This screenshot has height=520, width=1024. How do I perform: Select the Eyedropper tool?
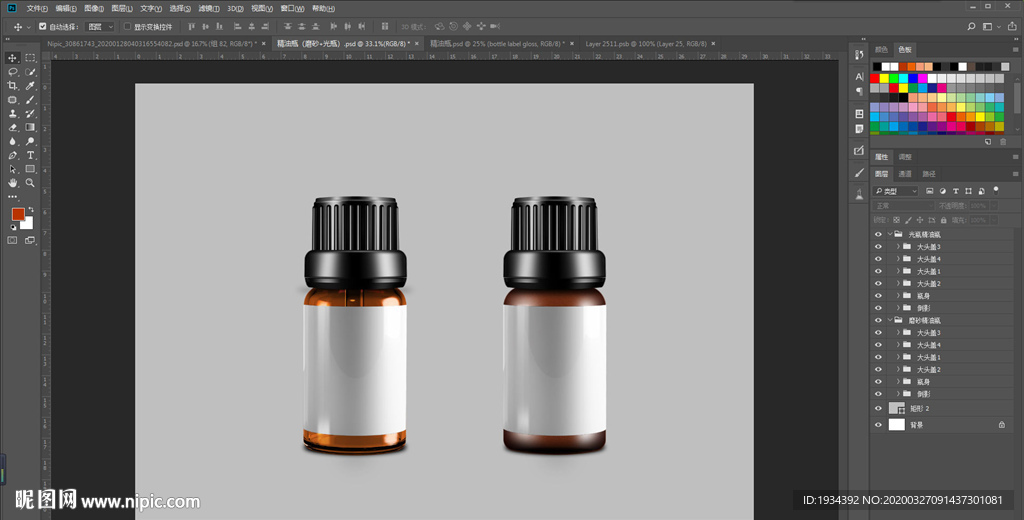tap(30, 86)
